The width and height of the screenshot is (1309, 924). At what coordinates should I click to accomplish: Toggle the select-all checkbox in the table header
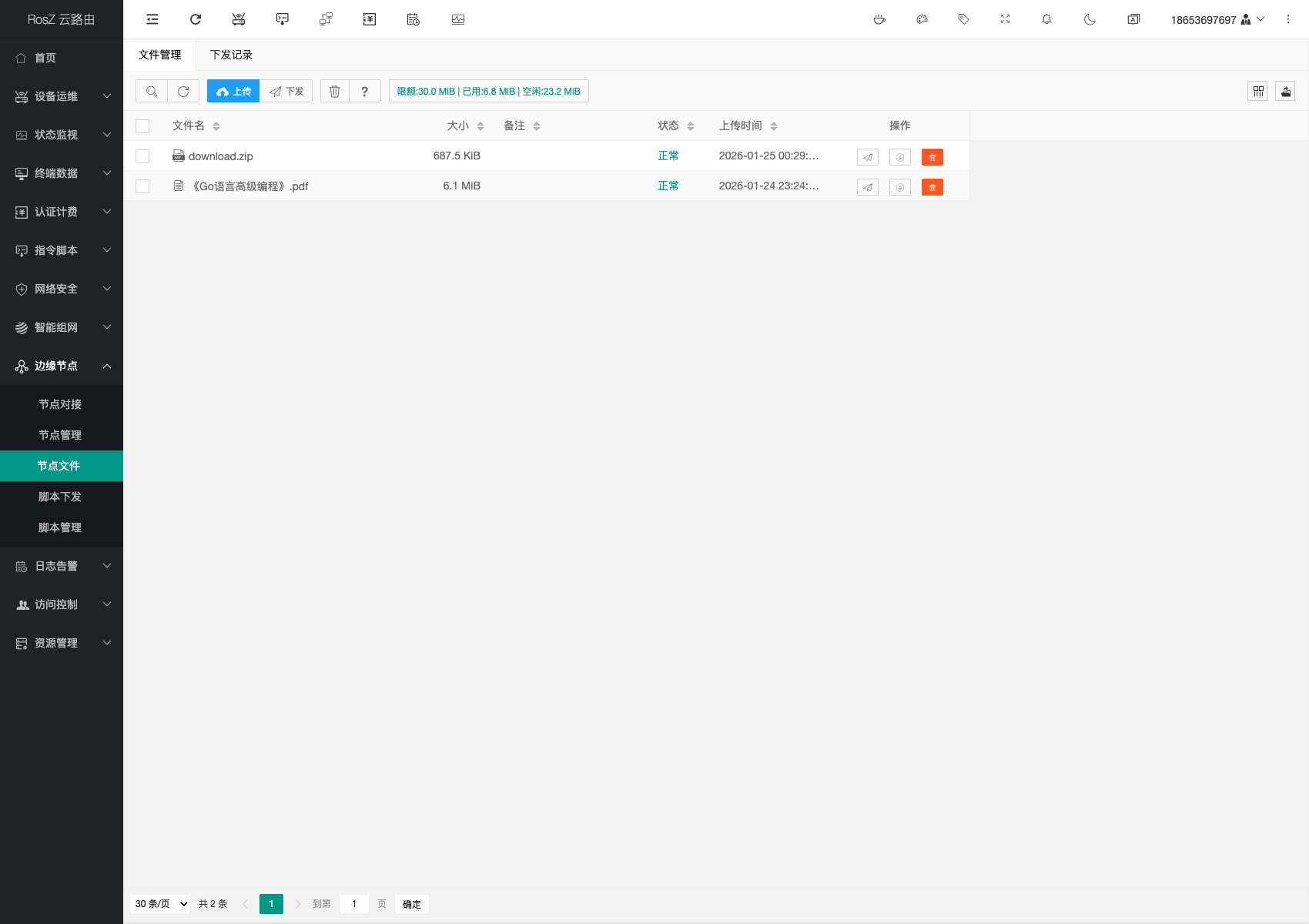pos(142,126)
